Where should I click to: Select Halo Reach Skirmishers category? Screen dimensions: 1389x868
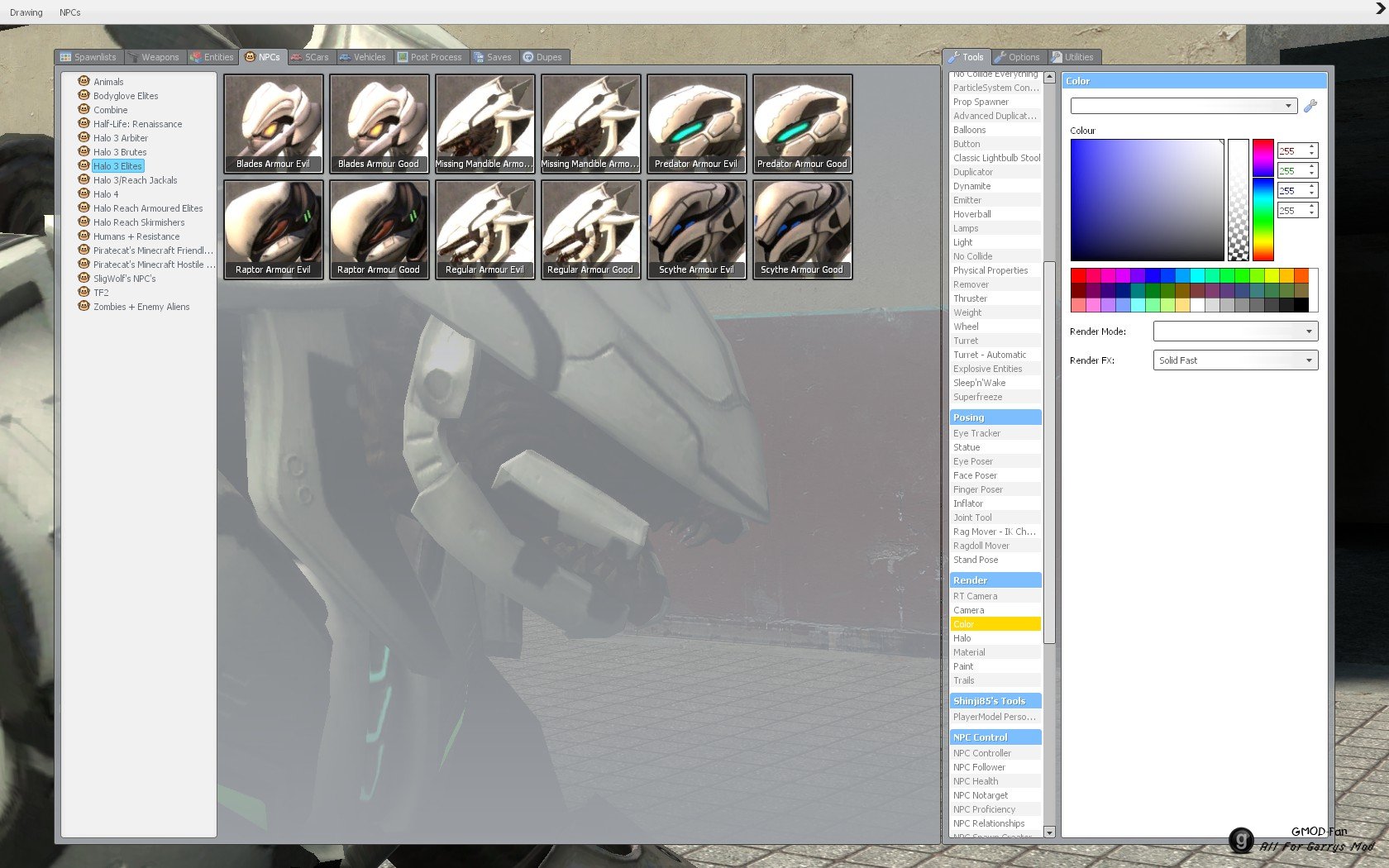139,222
